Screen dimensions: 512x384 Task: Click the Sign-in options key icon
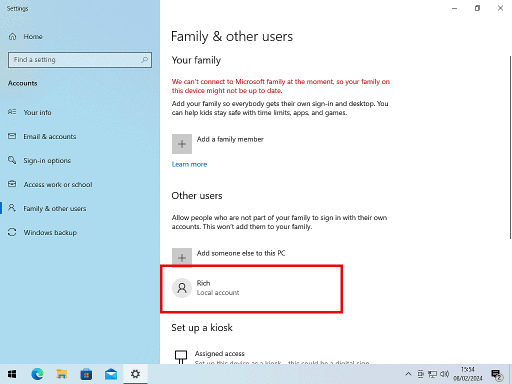[x=12, y=160]
